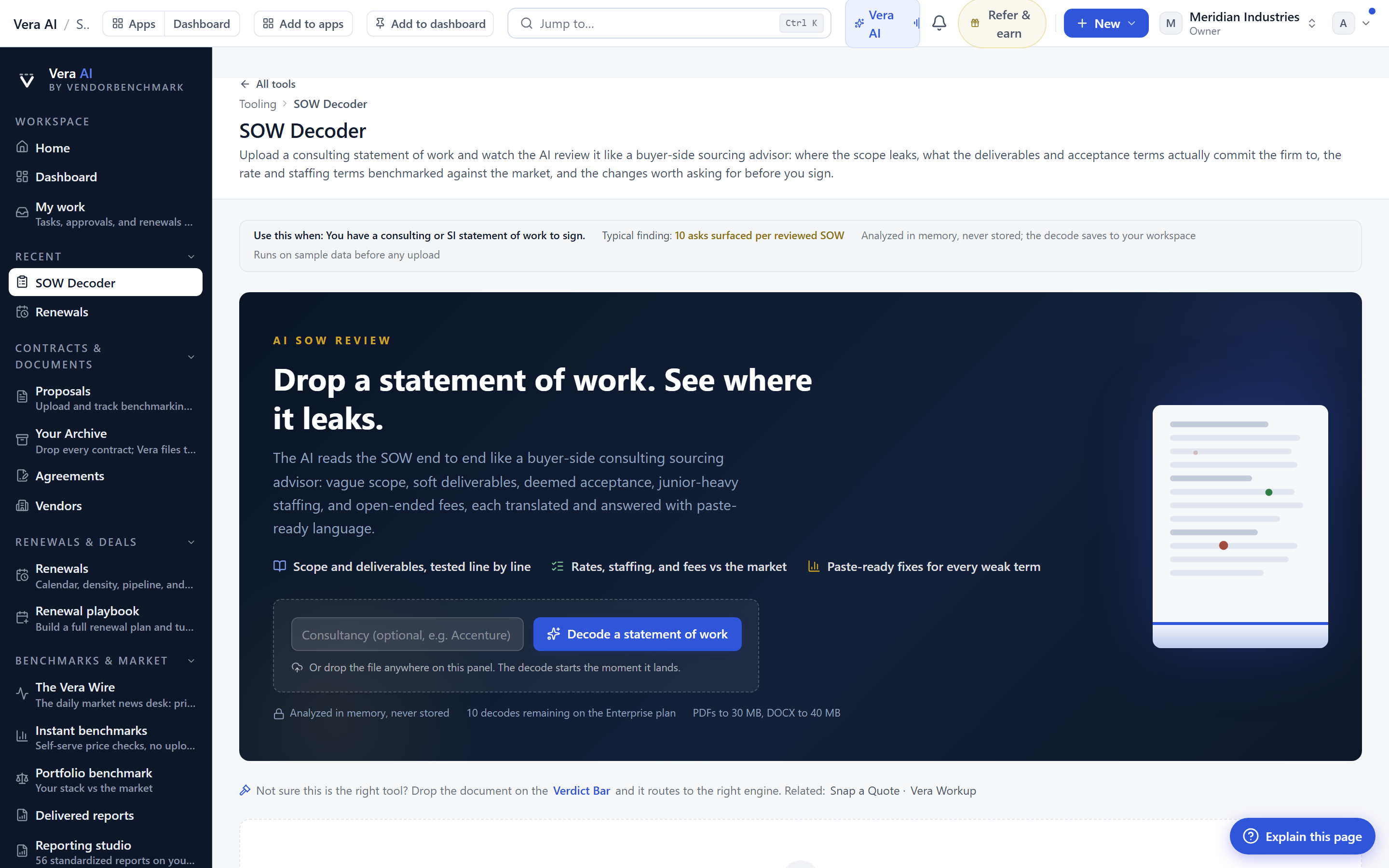This screenshot has width=1389, height=868.
Task: Open the Vera AI assistant button
Action: click(882, 24)
